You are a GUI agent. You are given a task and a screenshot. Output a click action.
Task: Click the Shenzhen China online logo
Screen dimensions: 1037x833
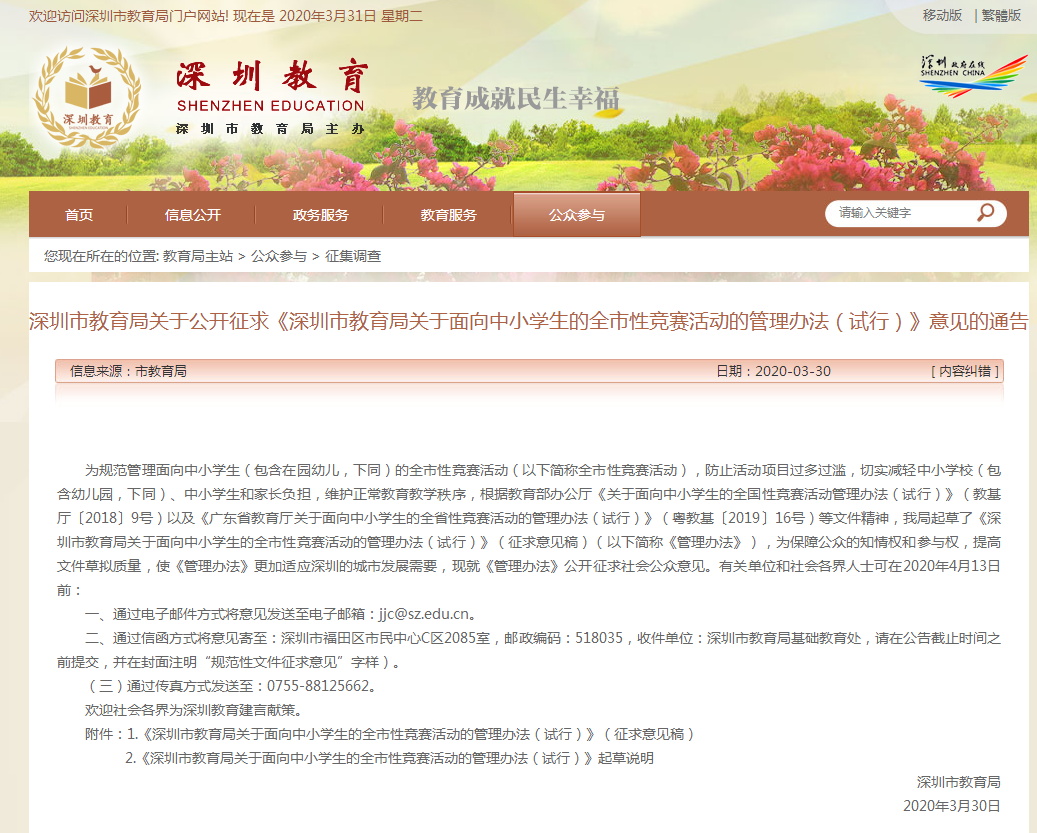click(972, 76)
